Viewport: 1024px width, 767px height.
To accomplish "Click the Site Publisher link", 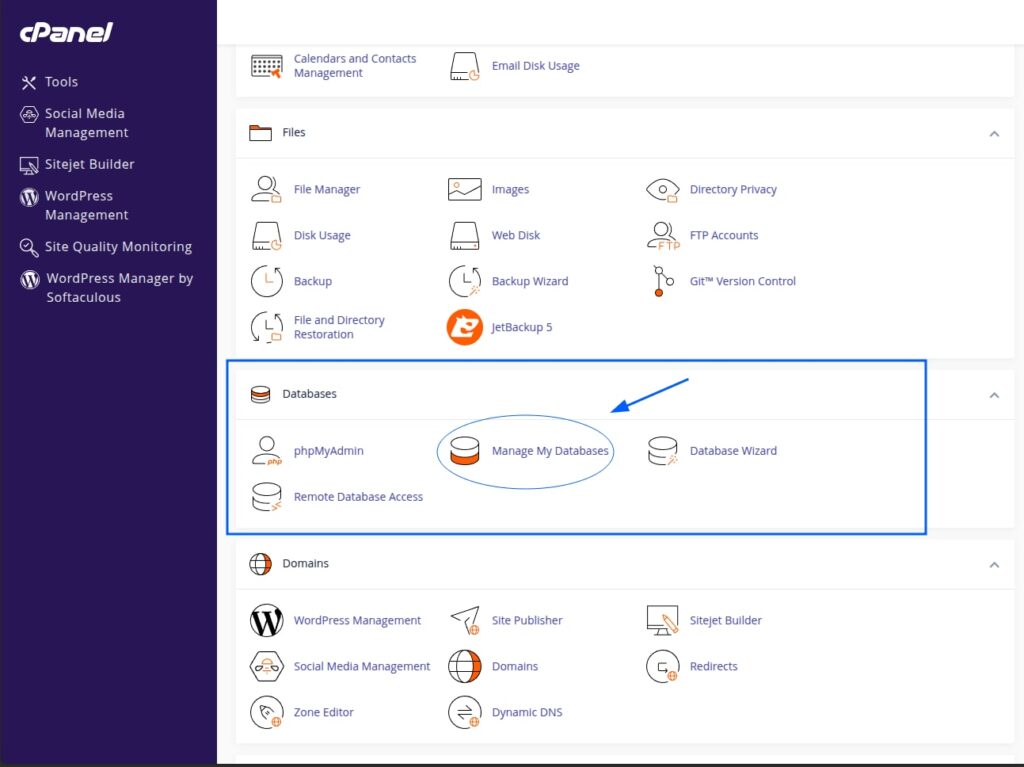I will tap(527, 620).
